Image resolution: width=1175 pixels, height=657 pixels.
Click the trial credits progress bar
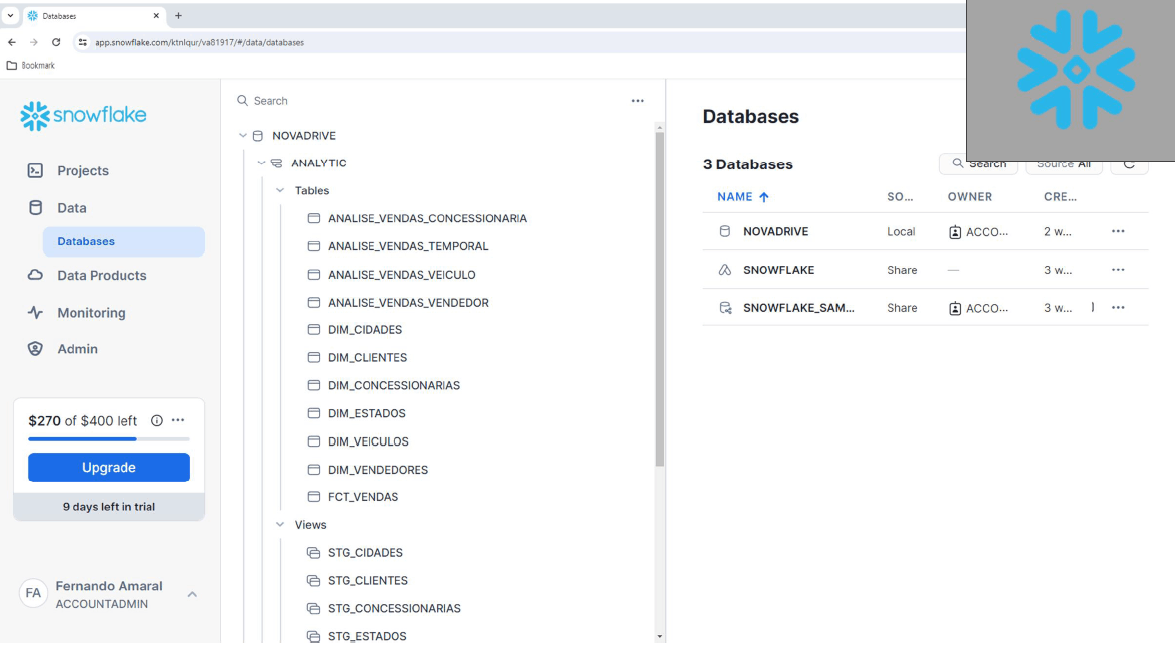tap(109, 438)
